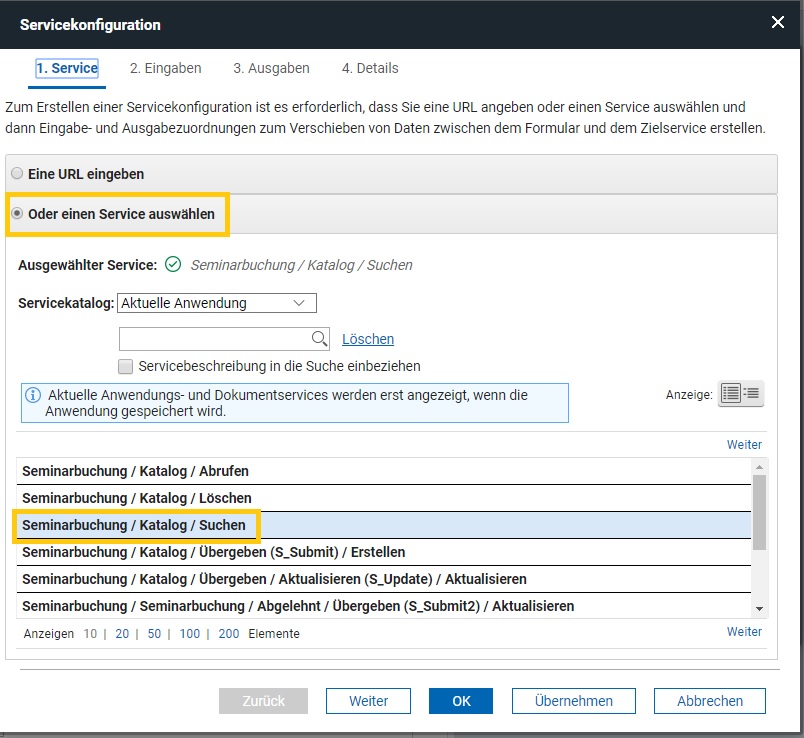Enable Servicebeschreibung in die Suche einbeziehen
Screen dimensions: 804x738
click(125, 366)
